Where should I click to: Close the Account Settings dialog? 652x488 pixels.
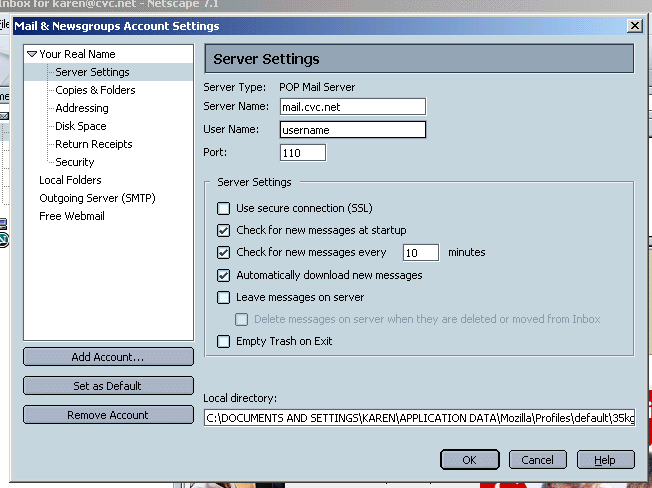pyautogui.click(x=635, y=26)
